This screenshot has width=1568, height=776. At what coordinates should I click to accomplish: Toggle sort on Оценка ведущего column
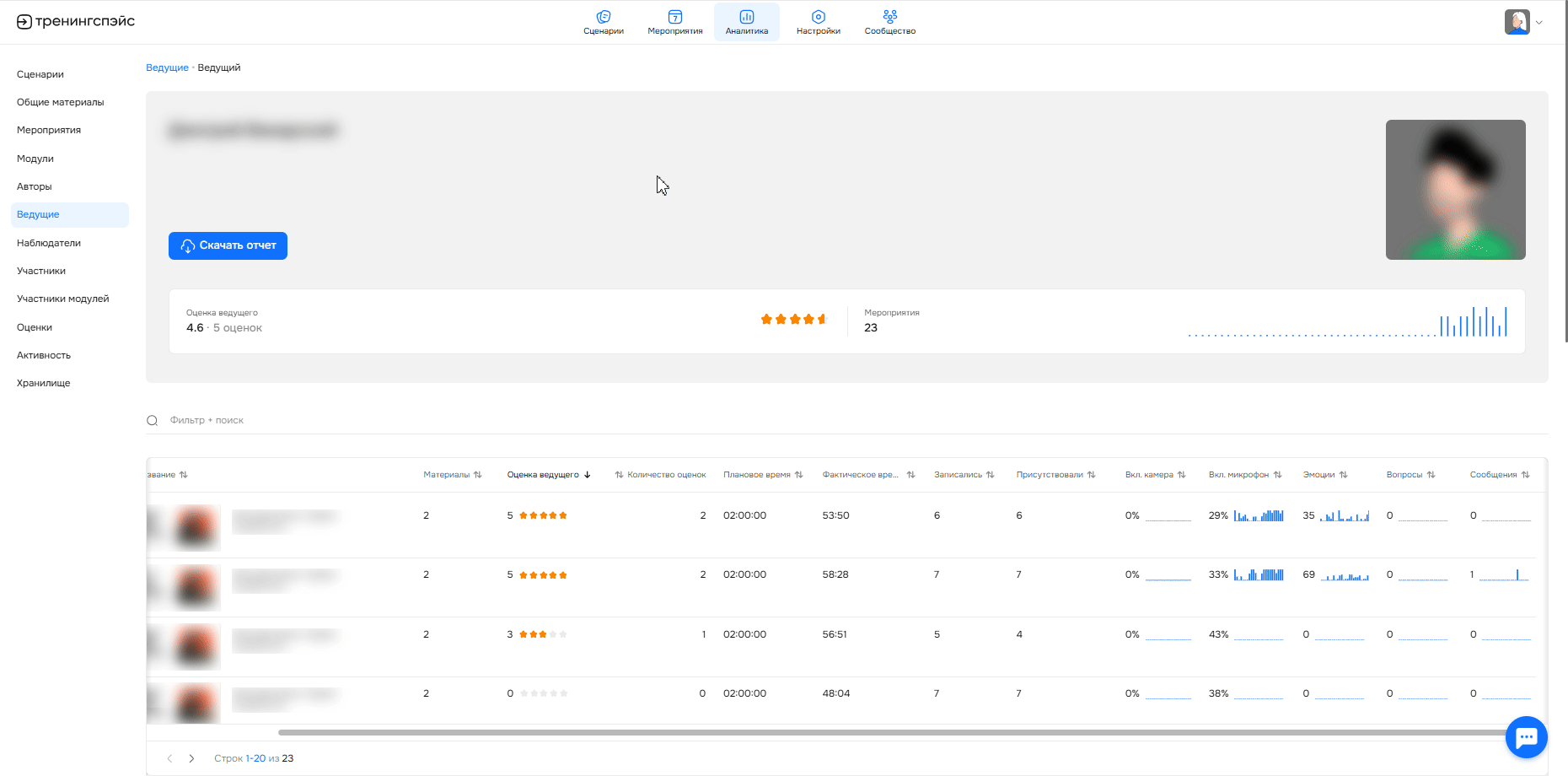tap(548, 475)
